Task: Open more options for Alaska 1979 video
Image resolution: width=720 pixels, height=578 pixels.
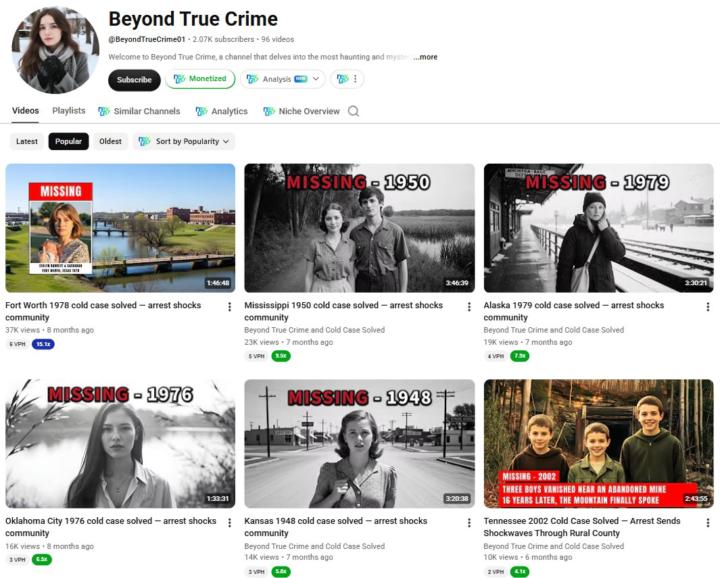Action: pos(708,307)
